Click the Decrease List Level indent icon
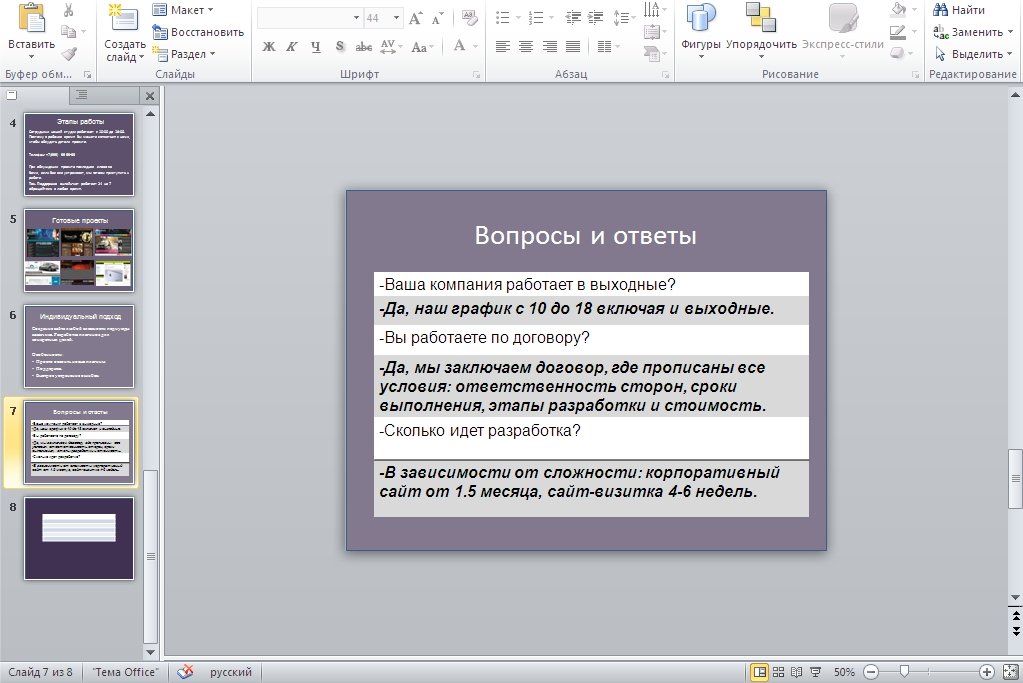Viewport: 1023px width, 683px height. [573, 18]
